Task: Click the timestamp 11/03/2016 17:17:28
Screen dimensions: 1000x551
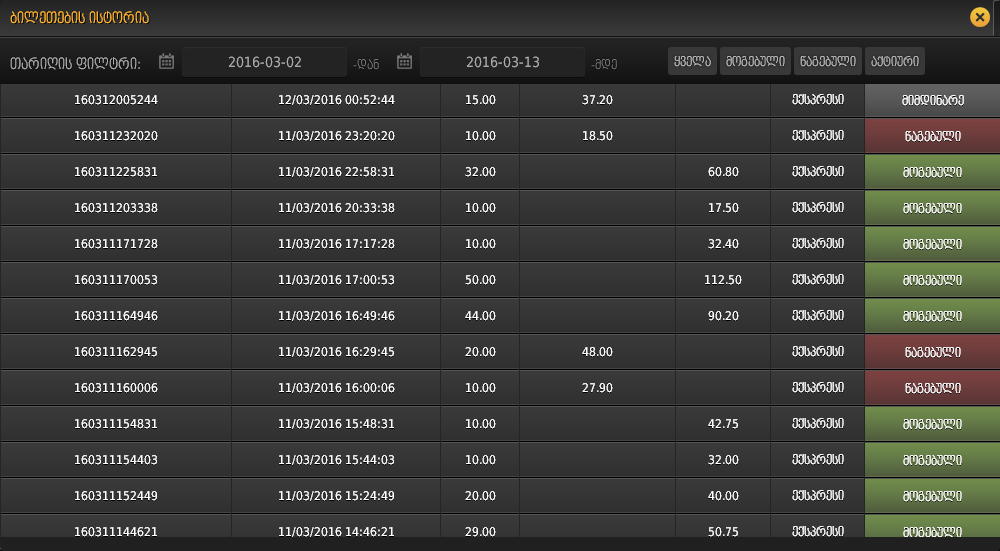Action: (336, 244)
